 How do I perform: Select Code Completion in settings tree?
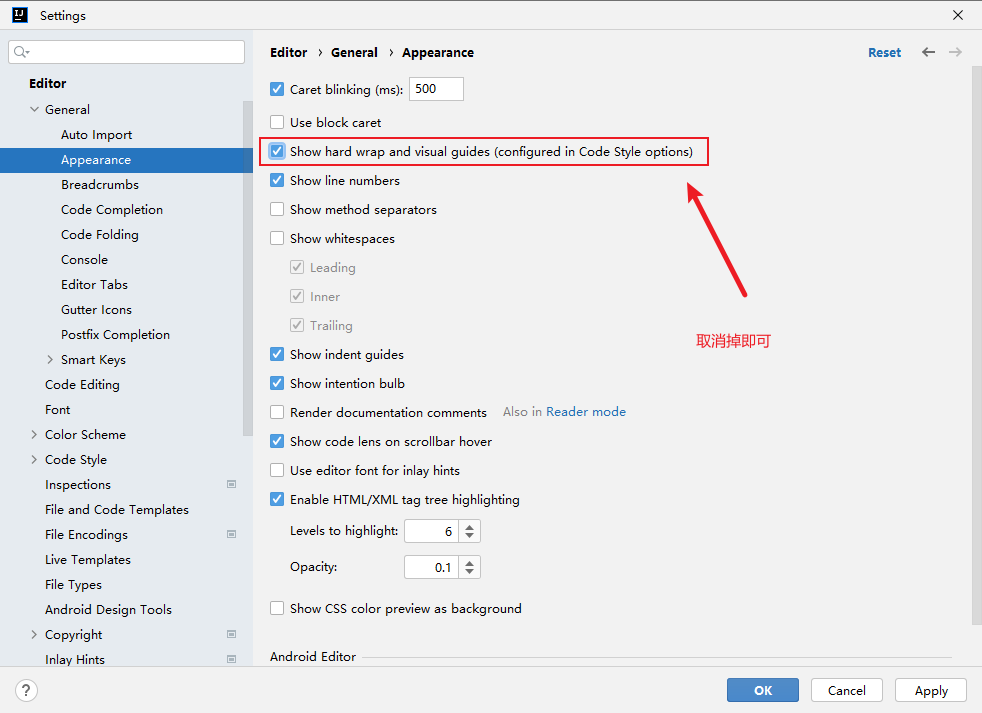tap(111, 210)
